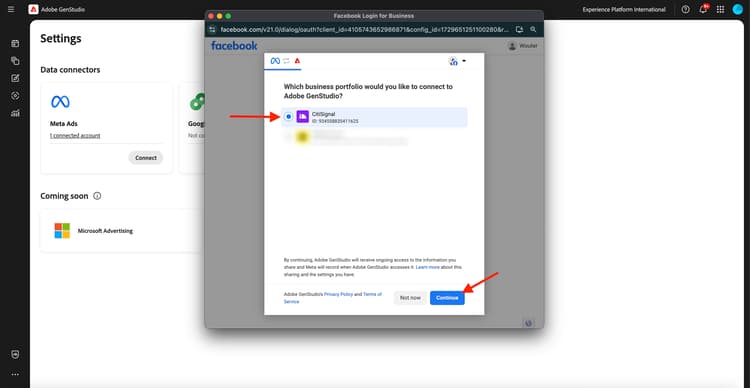Click the Meta Ads card title

pyautogui.click(x=64, y=123)
